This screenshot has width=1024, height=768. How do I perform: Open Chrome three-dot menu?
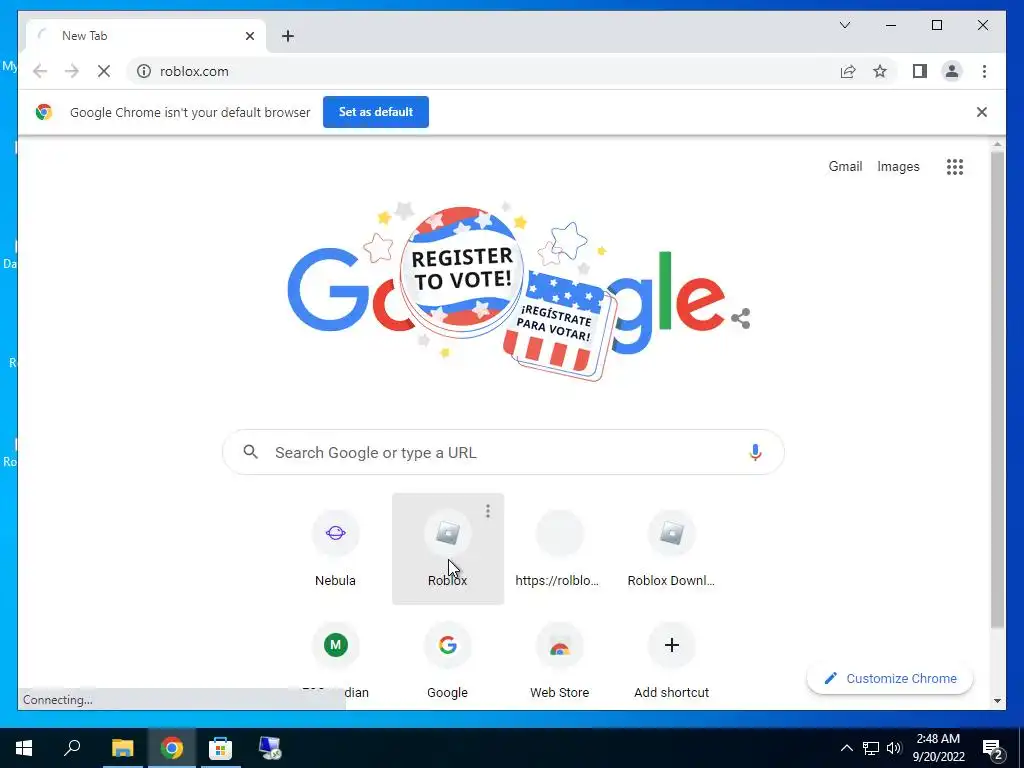tap(984, 71)
